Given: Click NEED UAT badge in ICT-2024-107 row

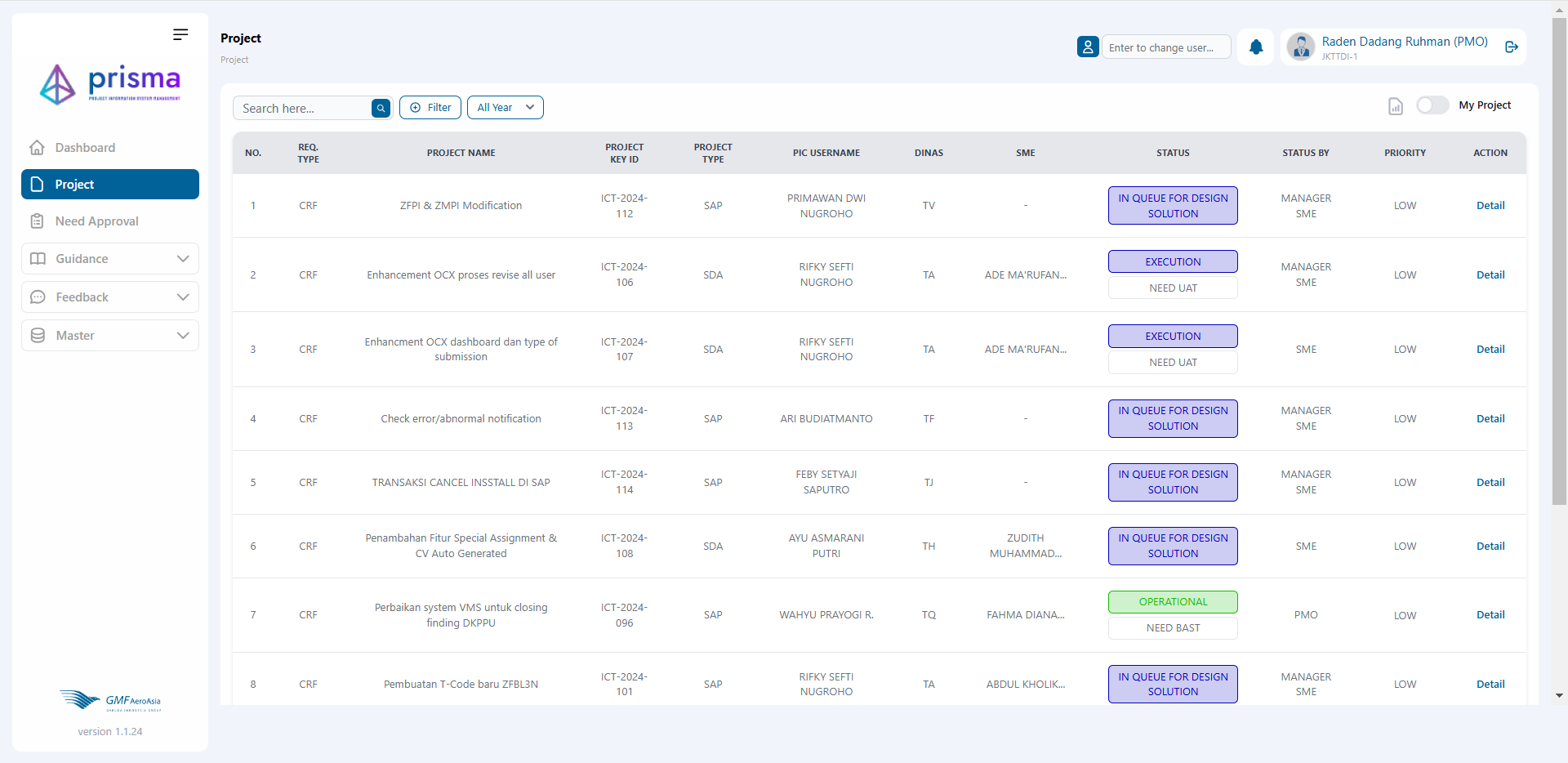Looking at the screenshot, I should (1173, 363).
